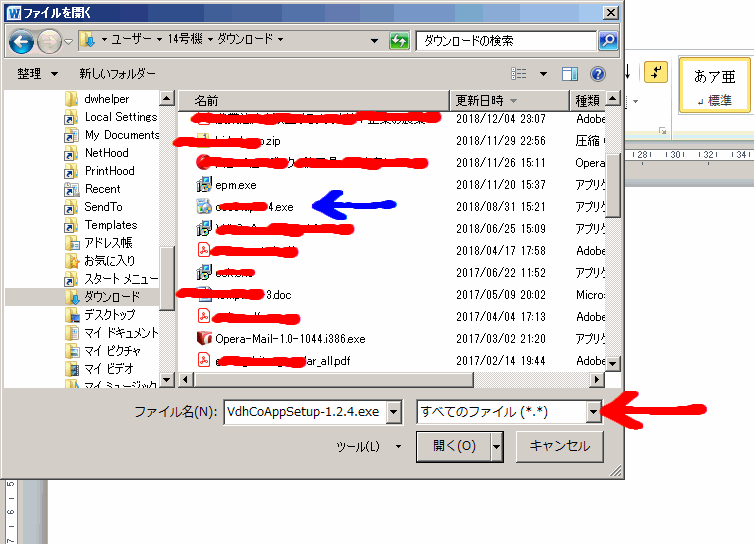Open 14号機 breadcrumb dropdown arrow
Screen dimensions: 754x544
[x=210, y=39]
